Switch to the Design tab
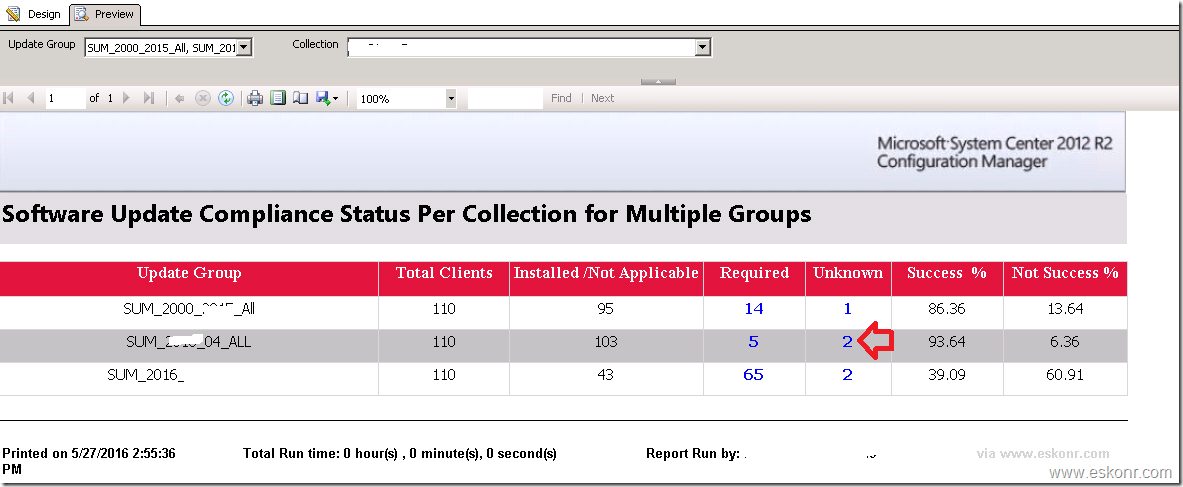The image size is (1183, 487). (x=35, y=14)
